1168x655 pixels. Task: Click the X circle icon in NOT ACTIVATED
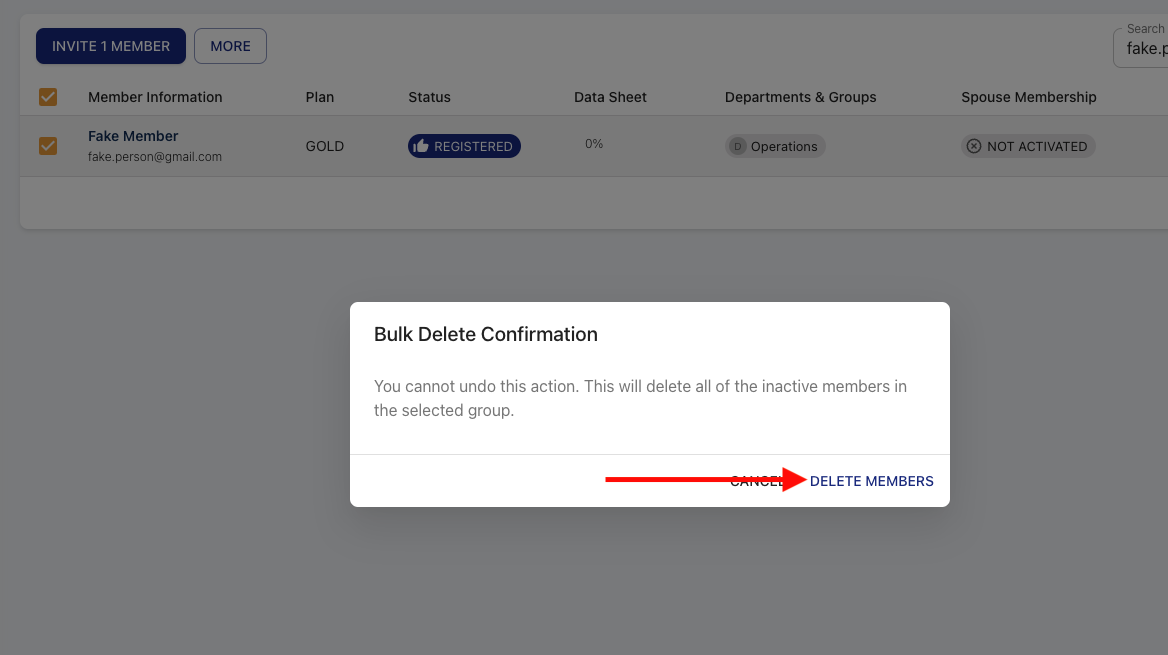[974, 146]
